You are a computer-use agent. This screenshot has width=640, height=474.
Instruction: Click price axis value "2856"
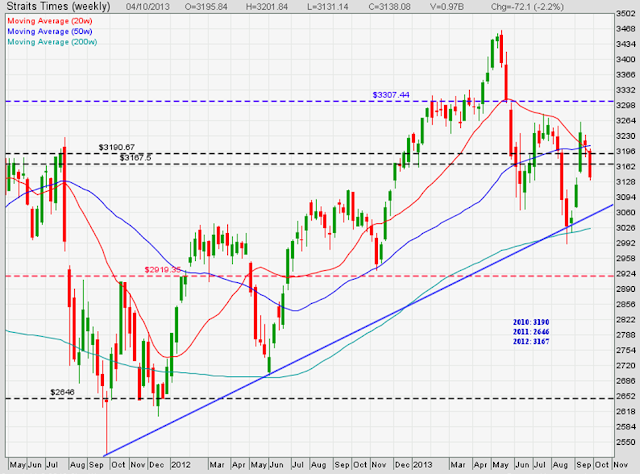pos(625,304)
